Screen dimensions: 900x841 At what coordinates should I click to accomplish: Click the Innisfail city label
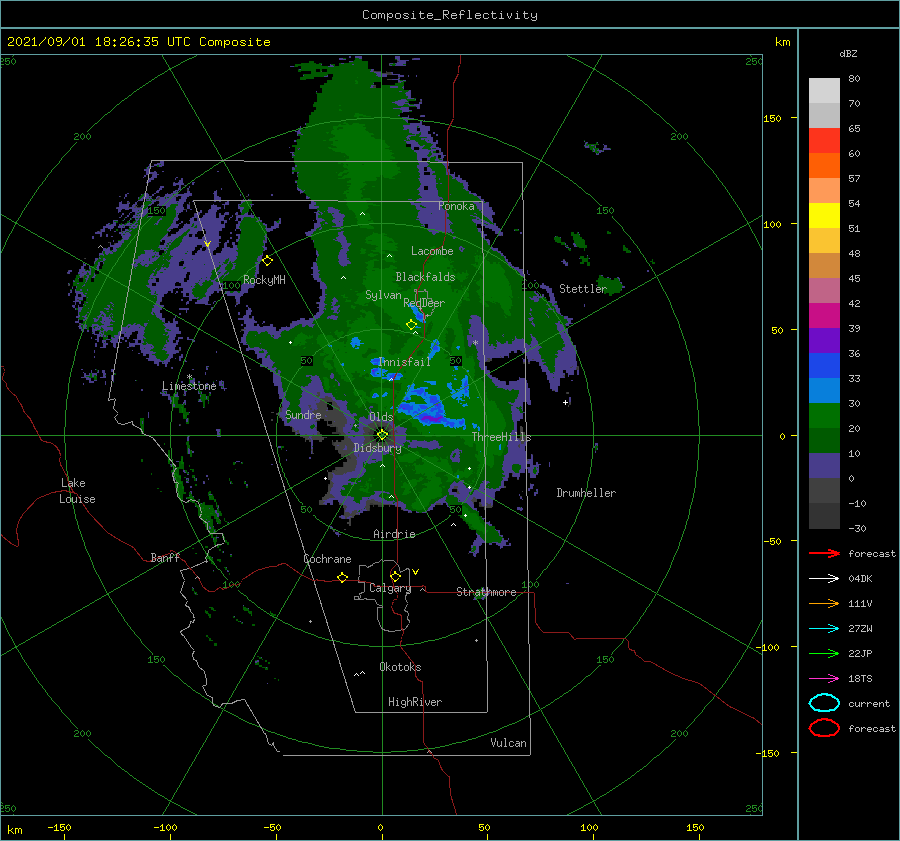point(405,362)
